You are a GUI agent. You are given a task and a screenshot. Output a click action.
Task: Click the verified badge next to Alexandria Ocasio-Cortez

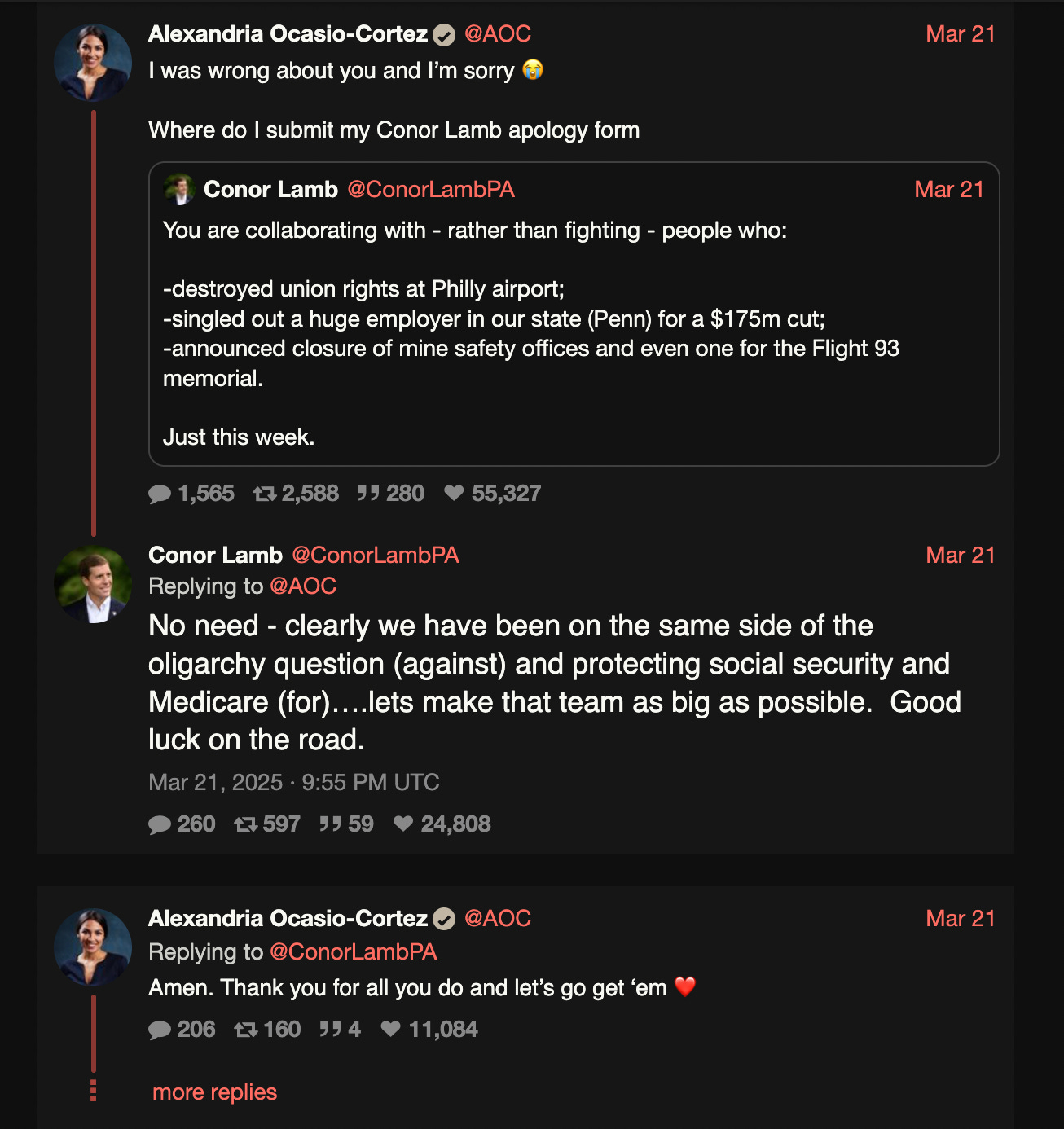pyautogui.click(x=442, y=33)
